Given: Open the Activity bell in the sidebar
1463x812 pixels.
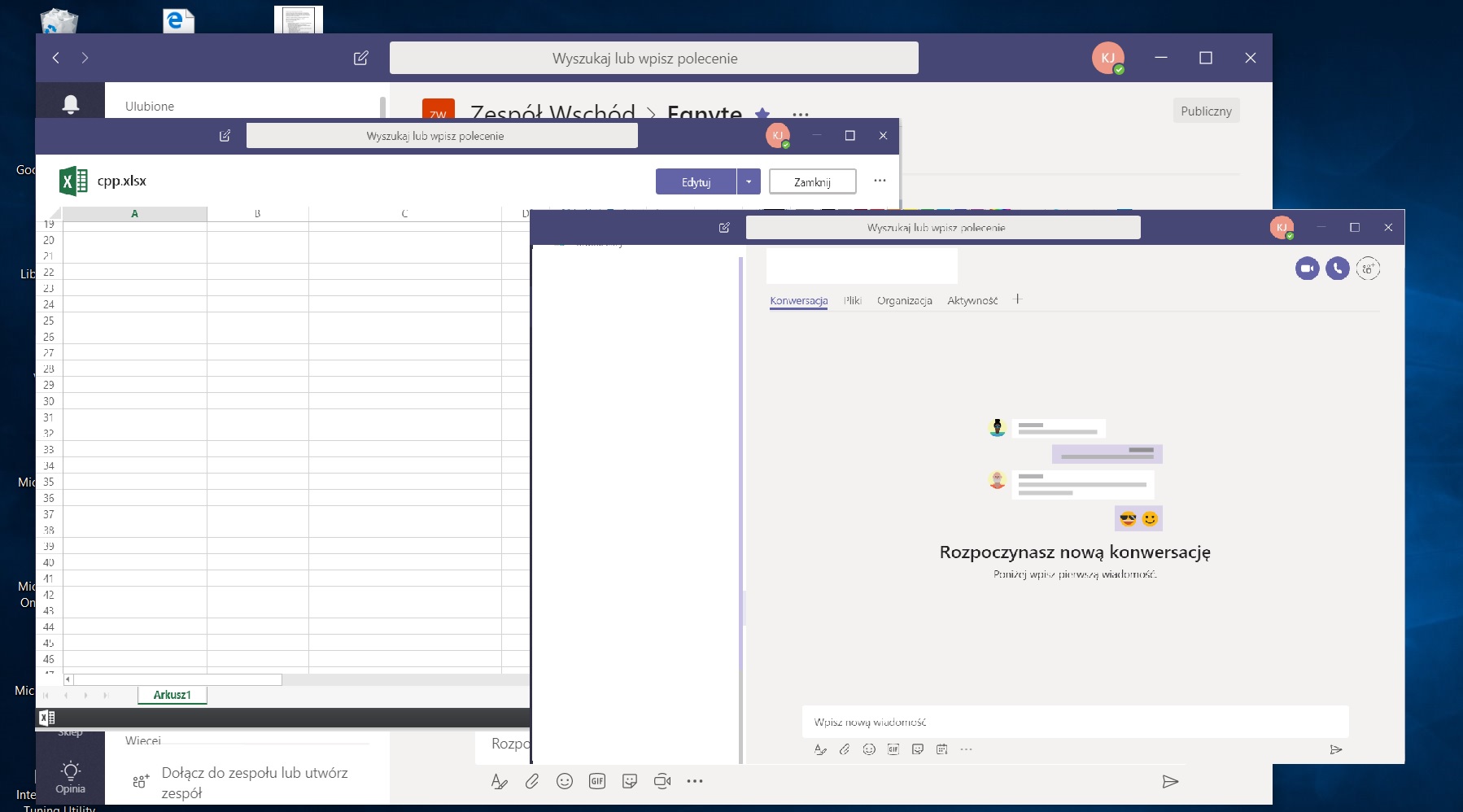Looking at the screenshot, I should 71,104.
